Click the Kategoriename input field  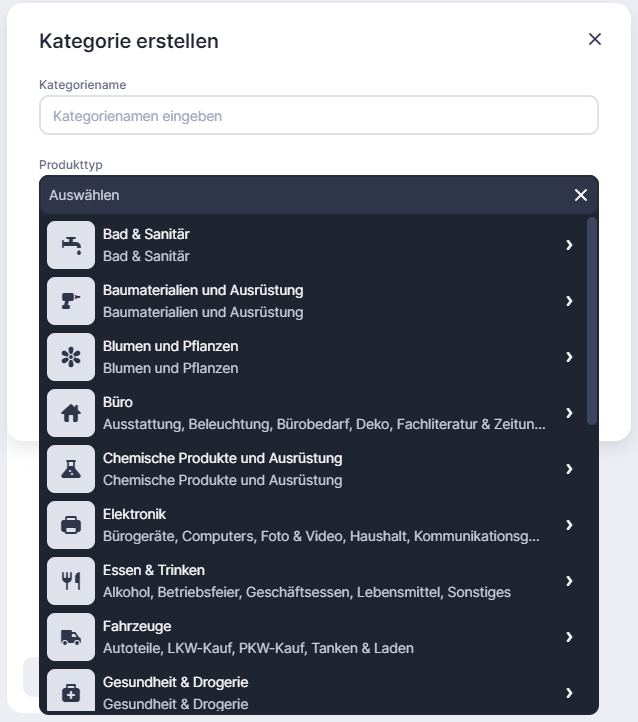tap(319, 115)
